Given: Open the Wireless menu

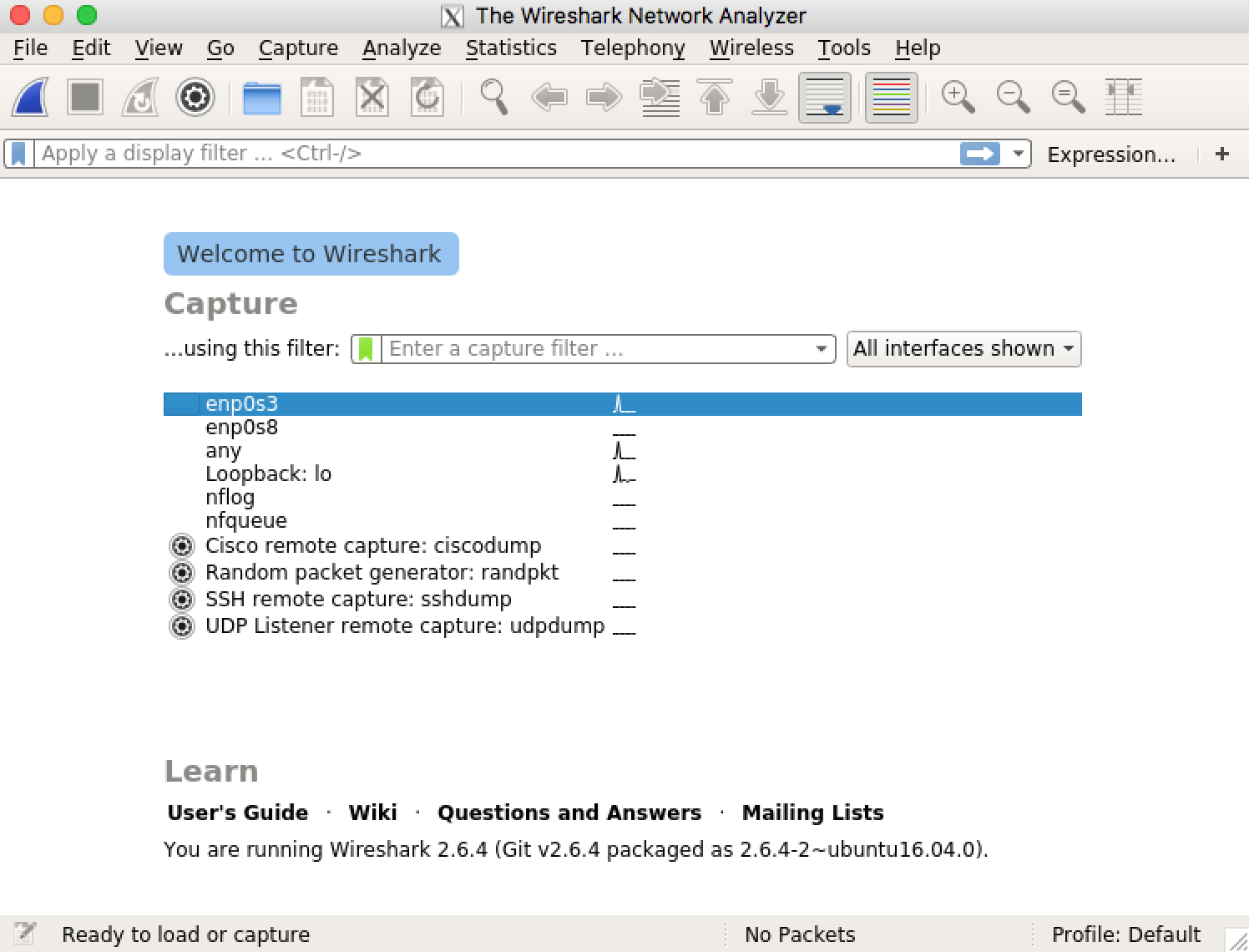Looking at the screenshot, I should pyautogui.click(x=751, y=48).
